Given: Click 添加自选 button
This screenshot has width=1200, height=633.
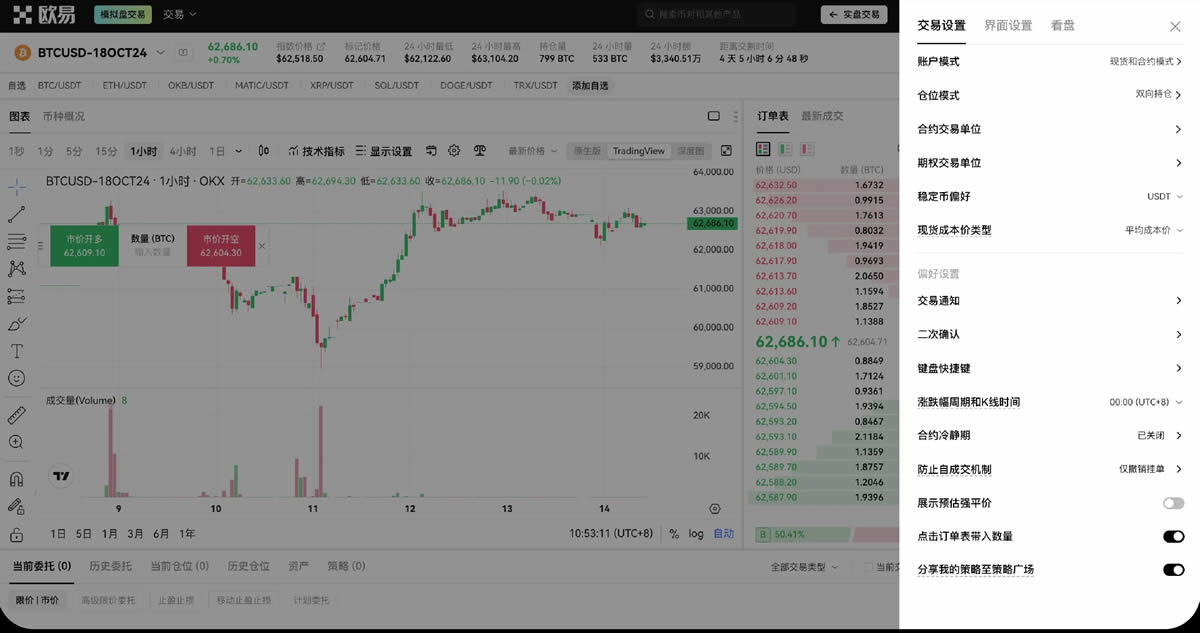Looking at the screenshot, I should tap(590, 85).
